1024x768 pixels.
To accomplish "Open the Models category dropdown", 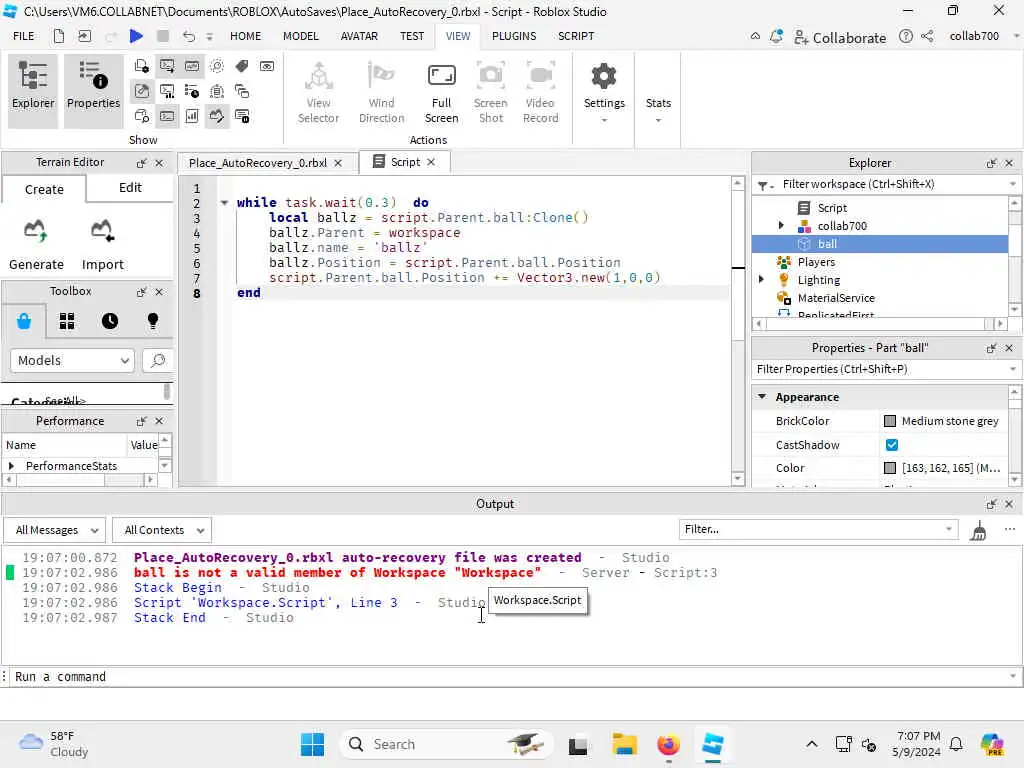I will tap(72, 360).
